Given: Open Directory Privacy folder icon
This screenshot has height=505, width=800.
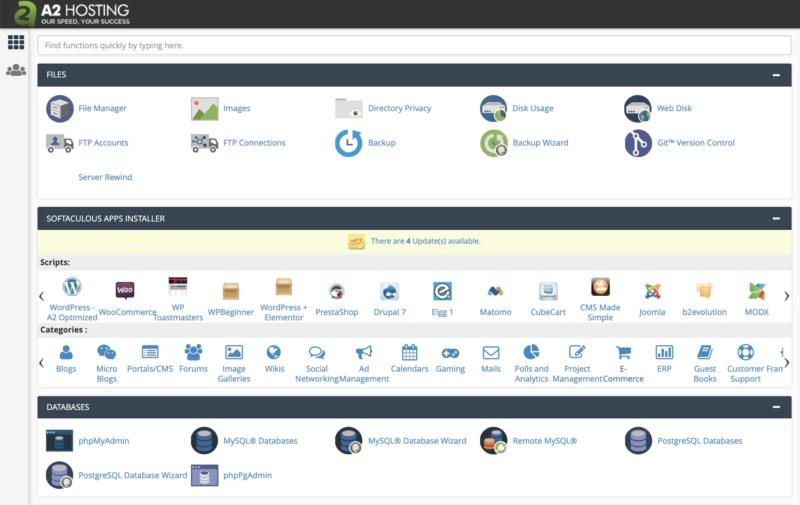Looking at the screenshot, I should click(349, 108).
